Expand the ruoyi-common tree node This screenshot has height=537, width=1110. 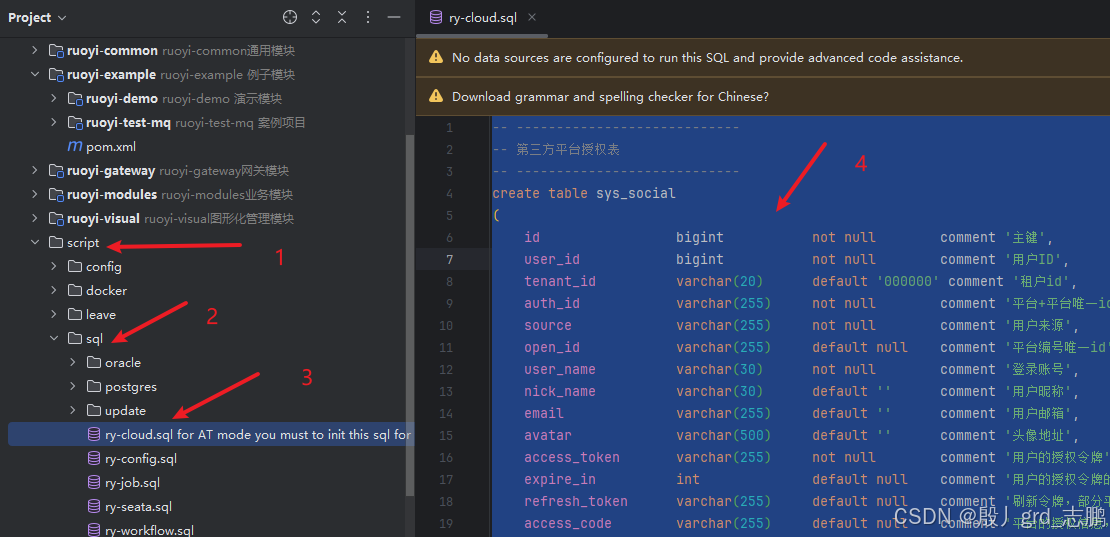35,51
